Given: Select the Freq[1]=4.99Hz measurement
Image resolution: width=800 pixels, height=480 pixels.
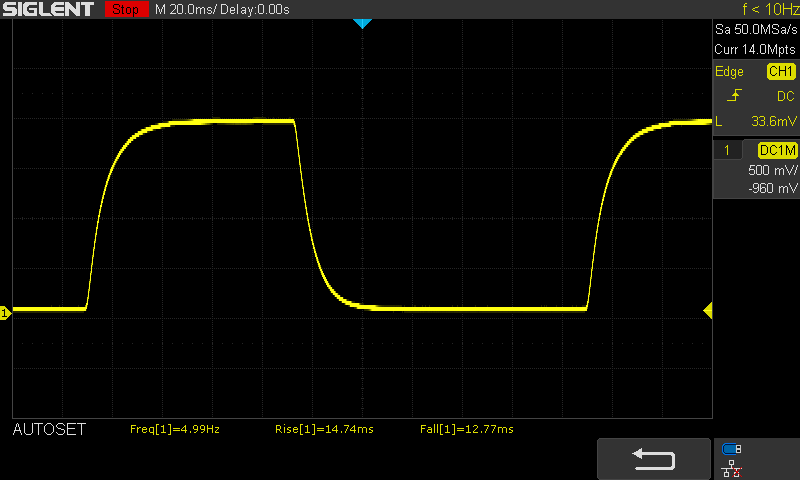Looking at the screenshot, I should [x=175, y=429].
